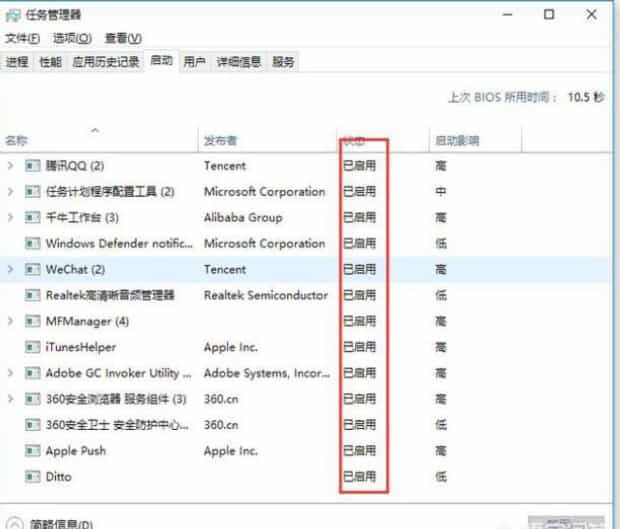The image size is (620, 529).
Task: Click the 腾讯QQ app icon
Action: tap(32, 166)
